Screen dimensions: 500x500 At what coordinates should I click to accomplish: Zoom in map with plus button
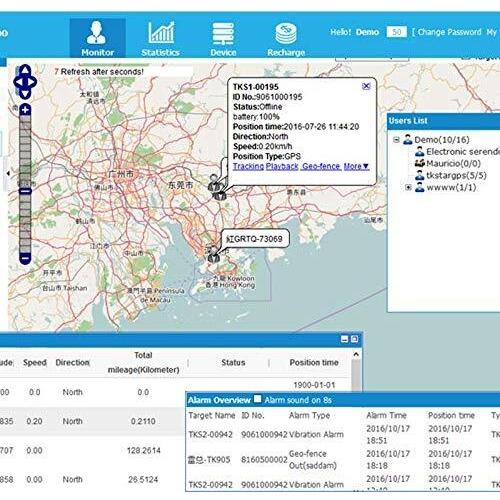pos(25,109)
